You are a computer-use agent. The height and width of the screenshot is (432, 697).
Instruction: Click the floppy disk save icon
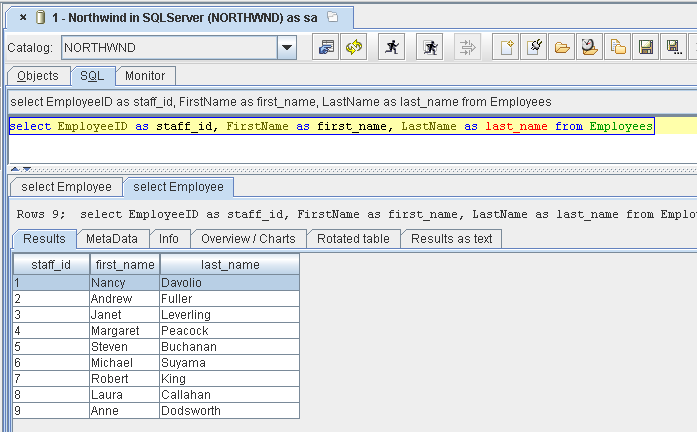tap(645, 47)
